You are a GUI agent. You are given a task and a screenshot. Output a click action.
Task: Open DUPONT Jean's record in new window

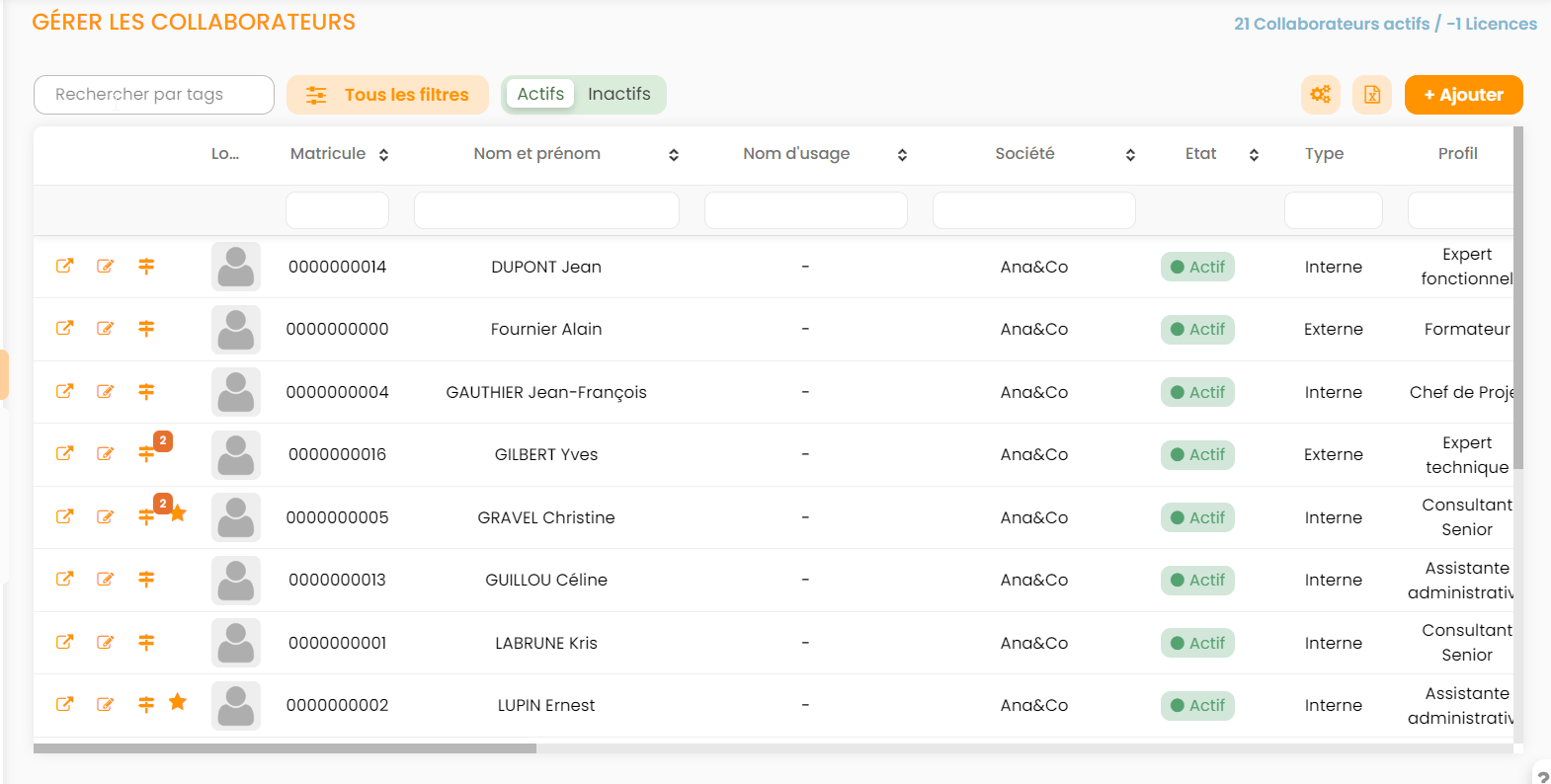[64, 266]
